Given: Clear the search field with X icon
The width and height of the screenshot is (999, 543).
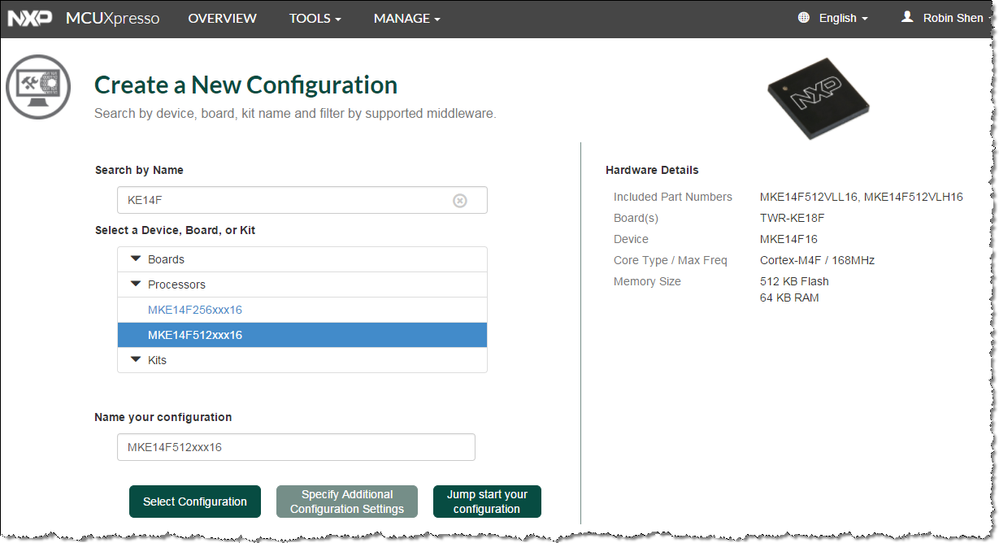Looking at the screenshot, I should click(x=459, y=201).
